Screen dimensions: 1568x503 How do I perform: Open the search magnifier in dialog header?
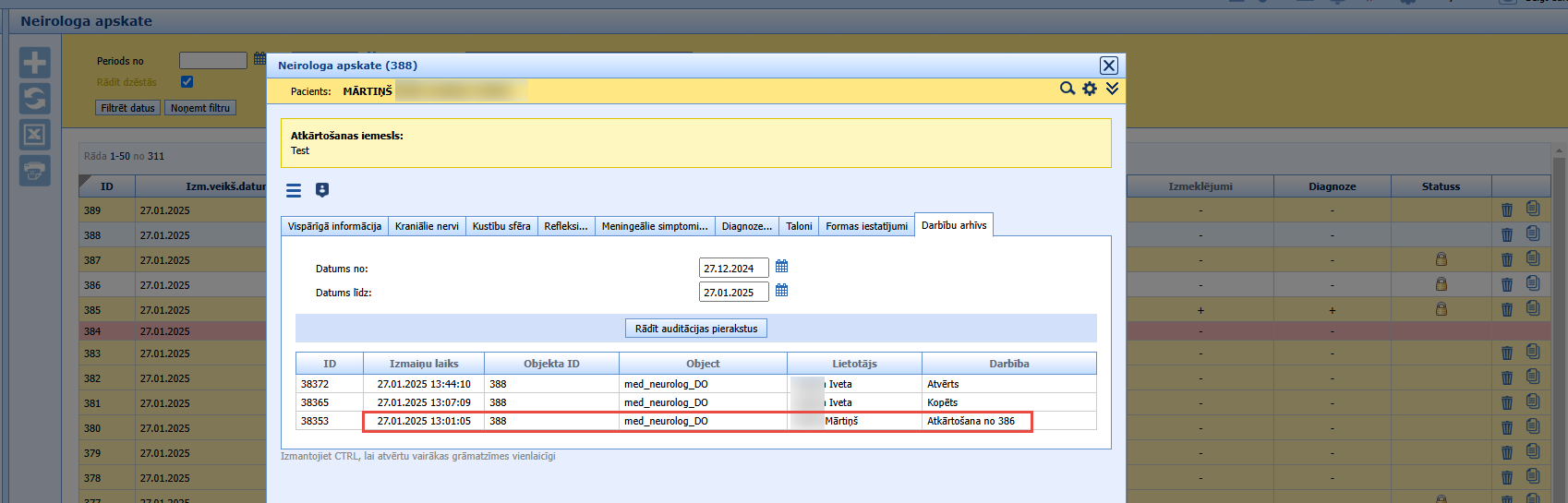(1067, 89)
